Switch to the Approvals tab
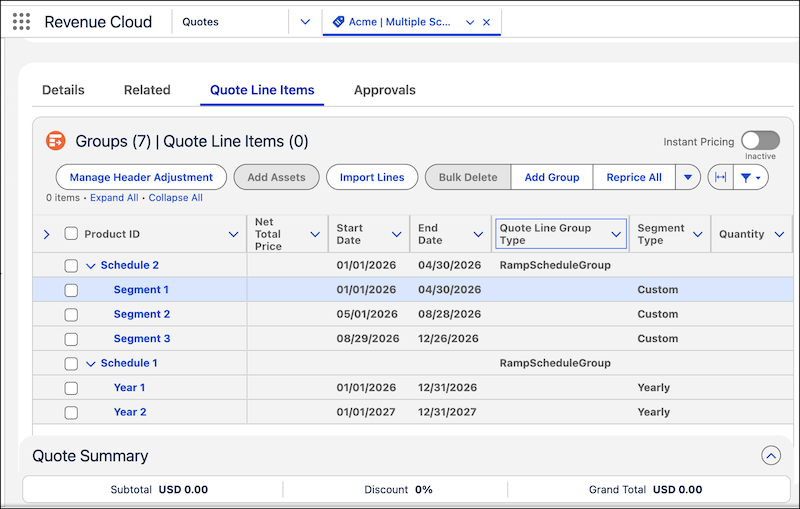This screenshot has width=800, height=509. tap(385, 90)
